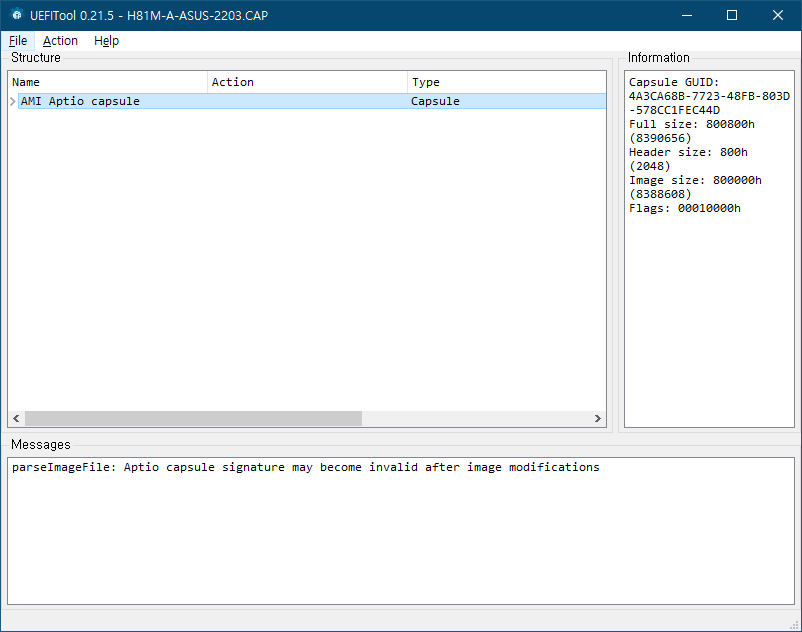Open the Help menu

pyautogui.click(x=106, y=41)
